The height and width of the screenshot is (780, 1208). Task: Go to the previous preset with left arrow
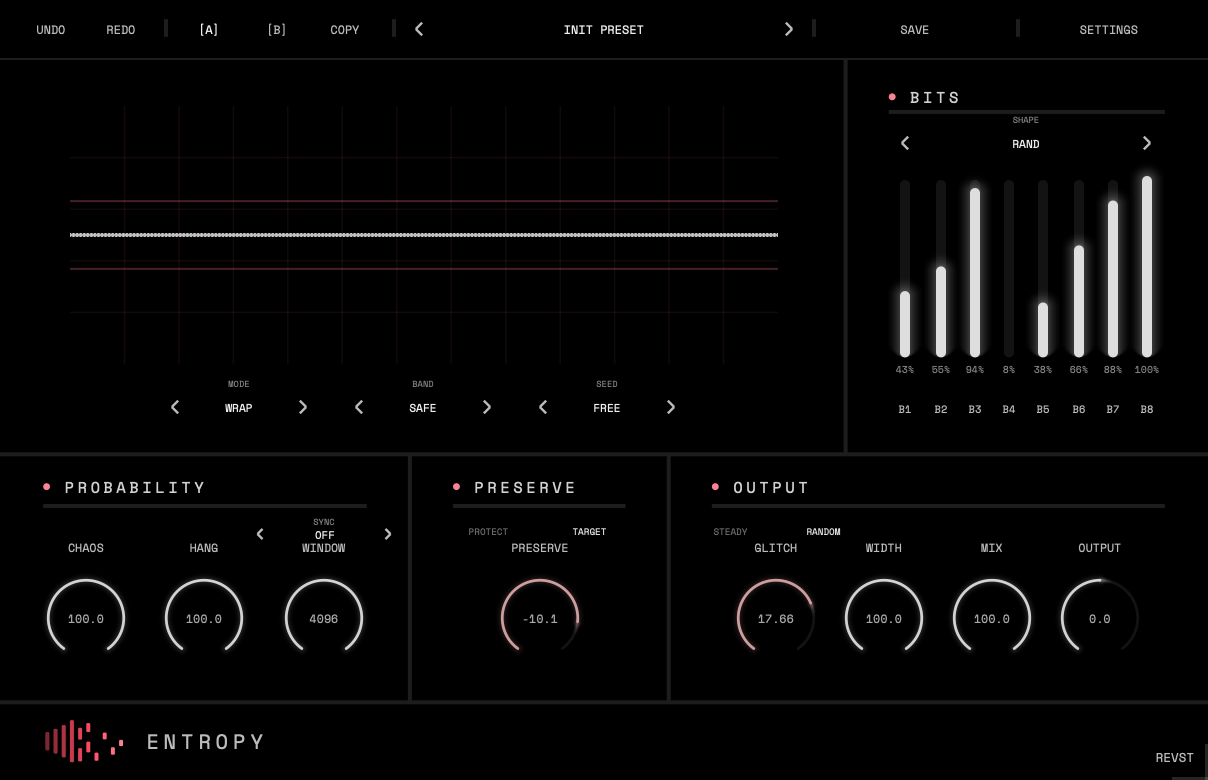click(x=419, y=29)
